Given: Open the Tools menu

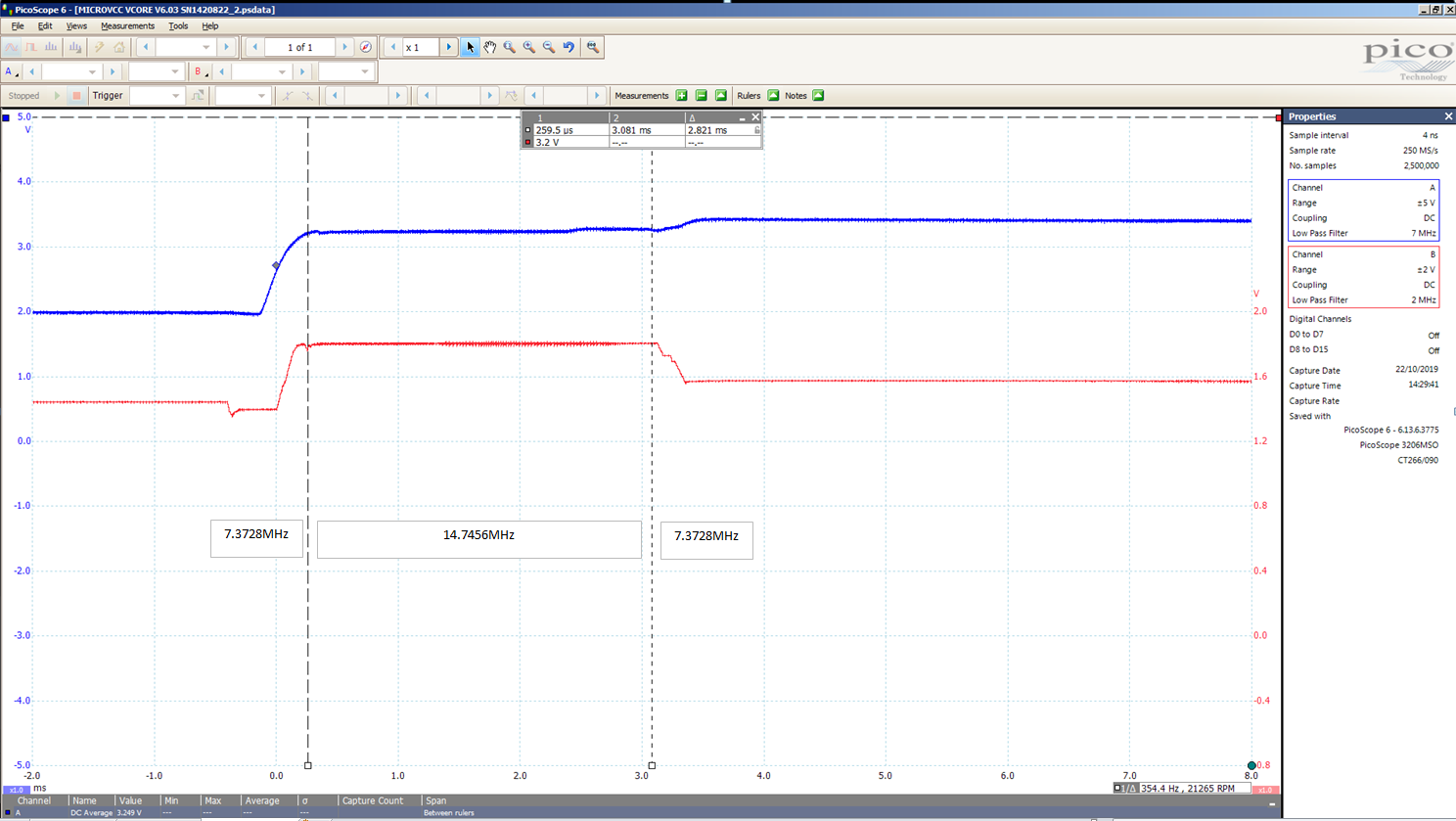Looking at the screenshot, I should (177, 25).
